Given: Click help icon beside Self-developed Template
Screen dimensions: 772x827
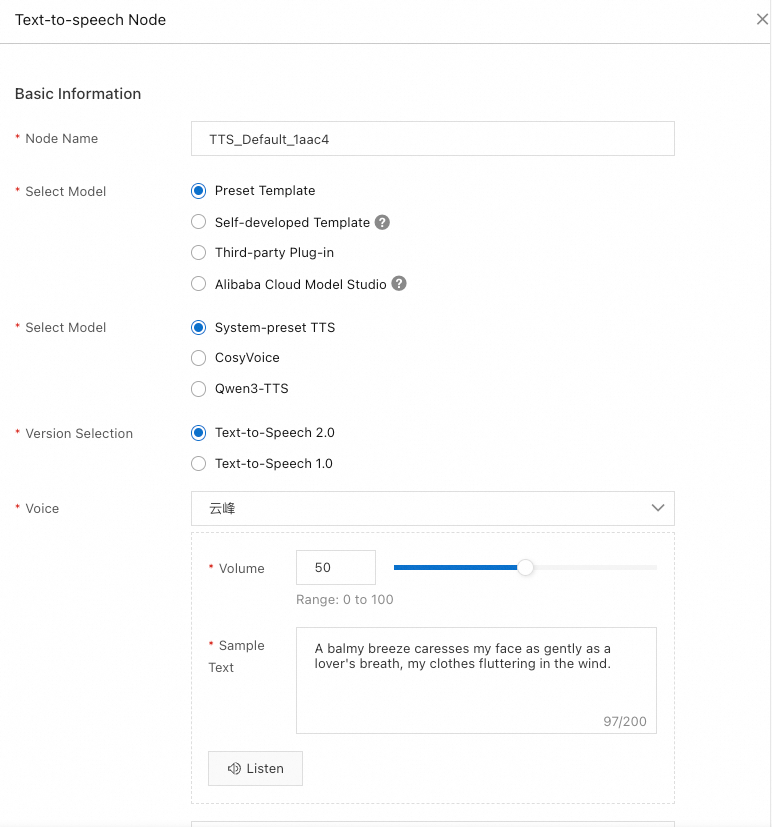Looking at the screenshot, I should point(382,223).
